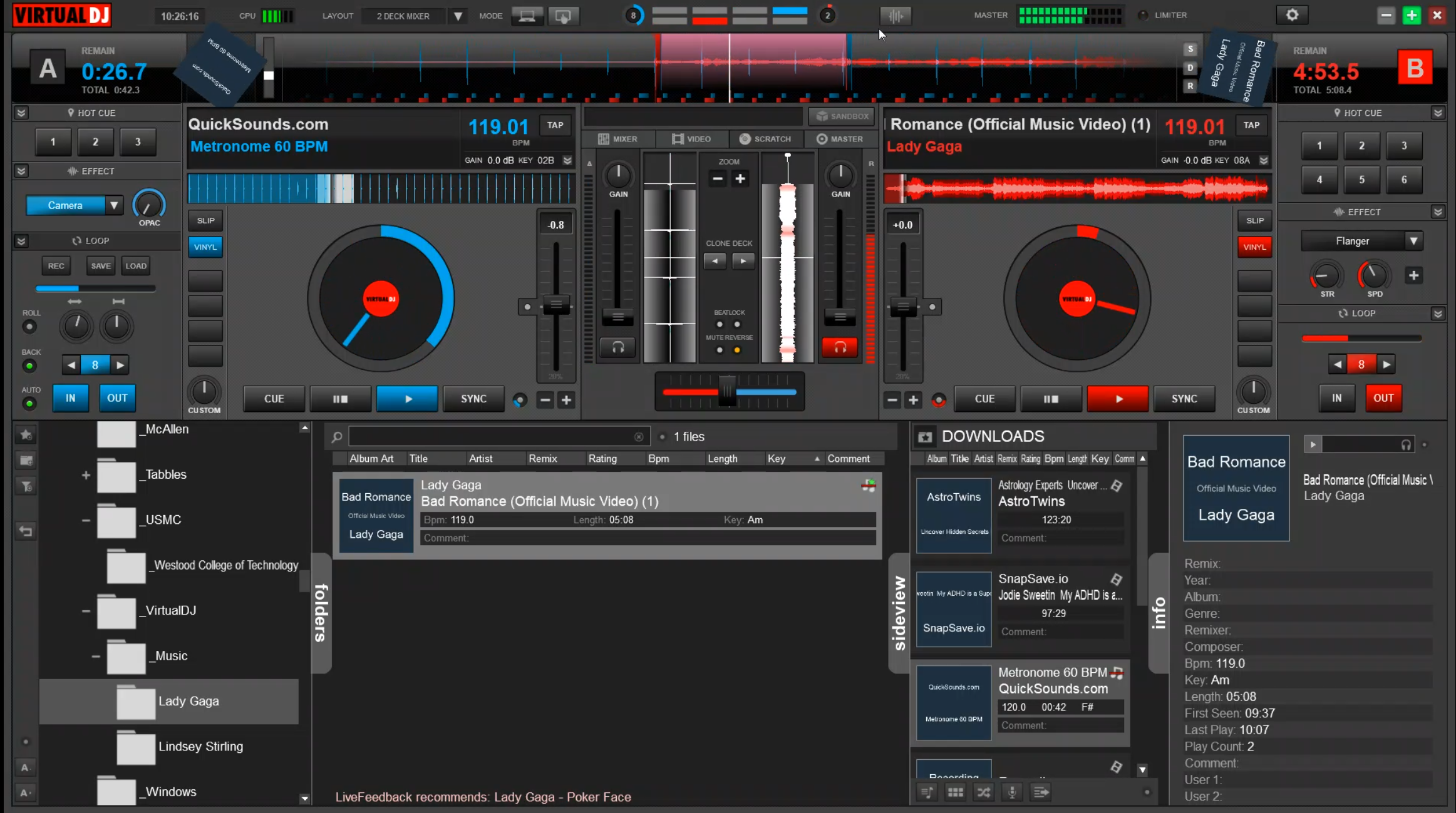Click sideview shuffle icon
1456x813 pixels.
click(x=984, y=792)
